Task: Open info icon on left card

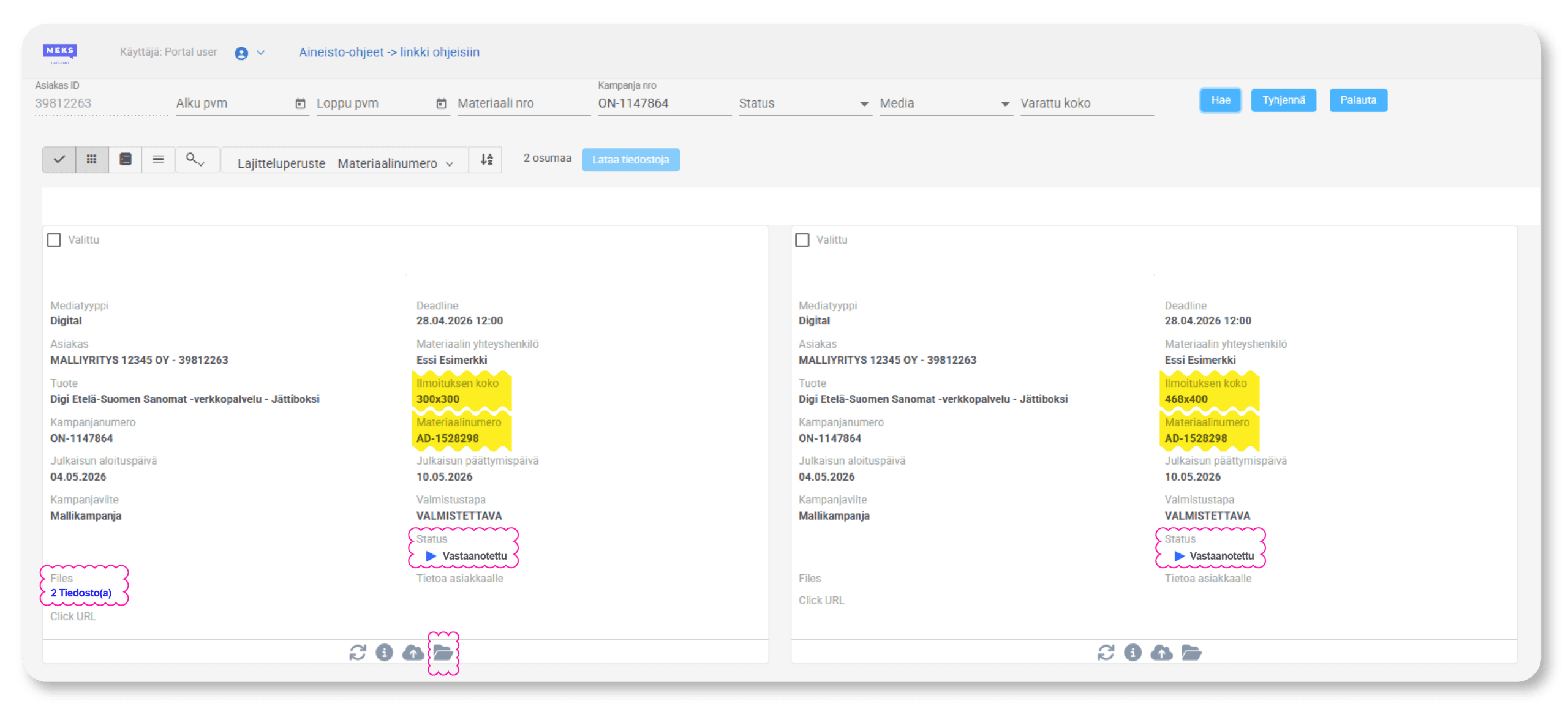Action: coord(384,653)
